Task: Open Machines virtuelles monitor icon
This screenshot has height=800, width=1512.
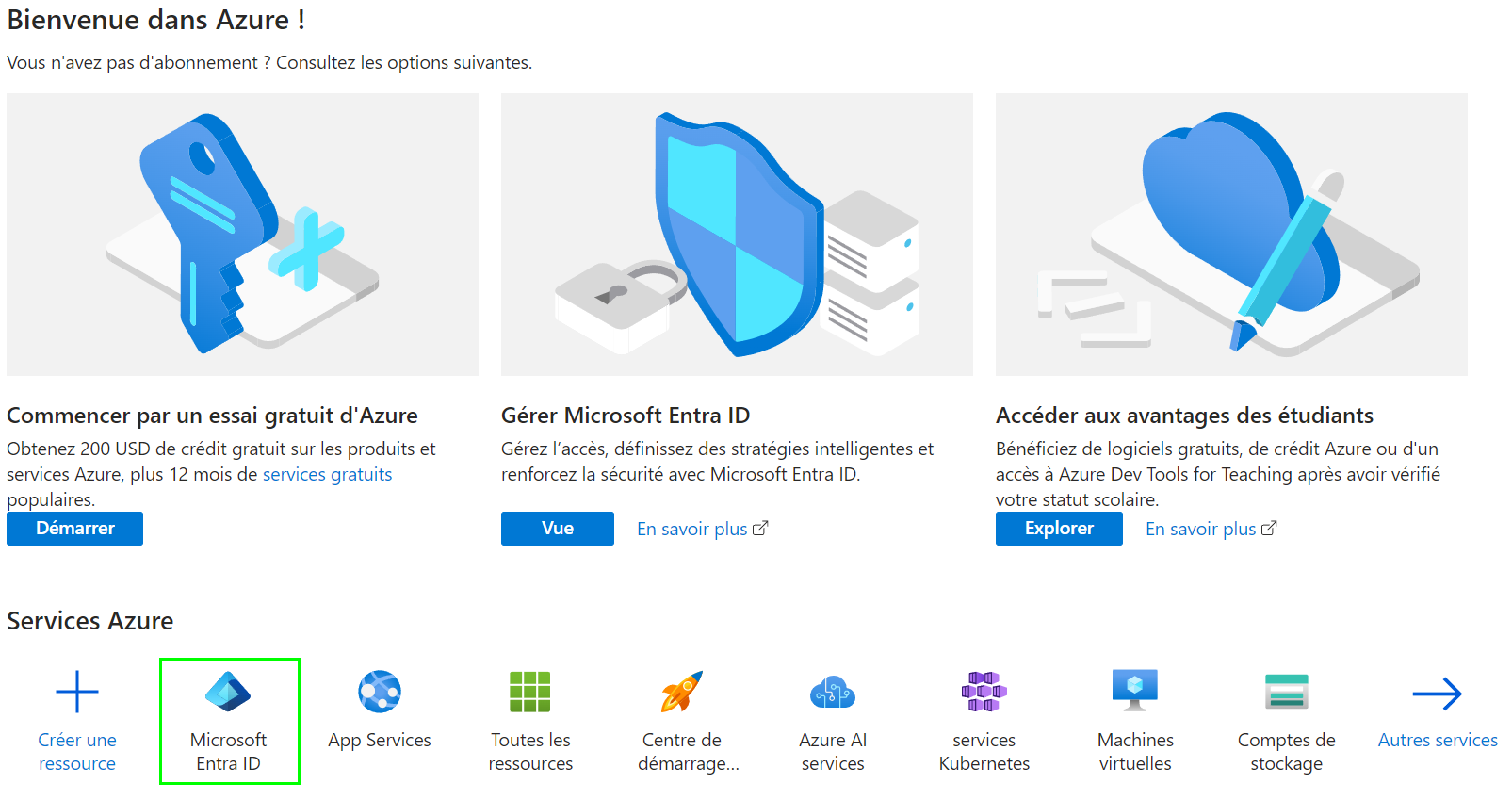Action: tap(1135, 691)
